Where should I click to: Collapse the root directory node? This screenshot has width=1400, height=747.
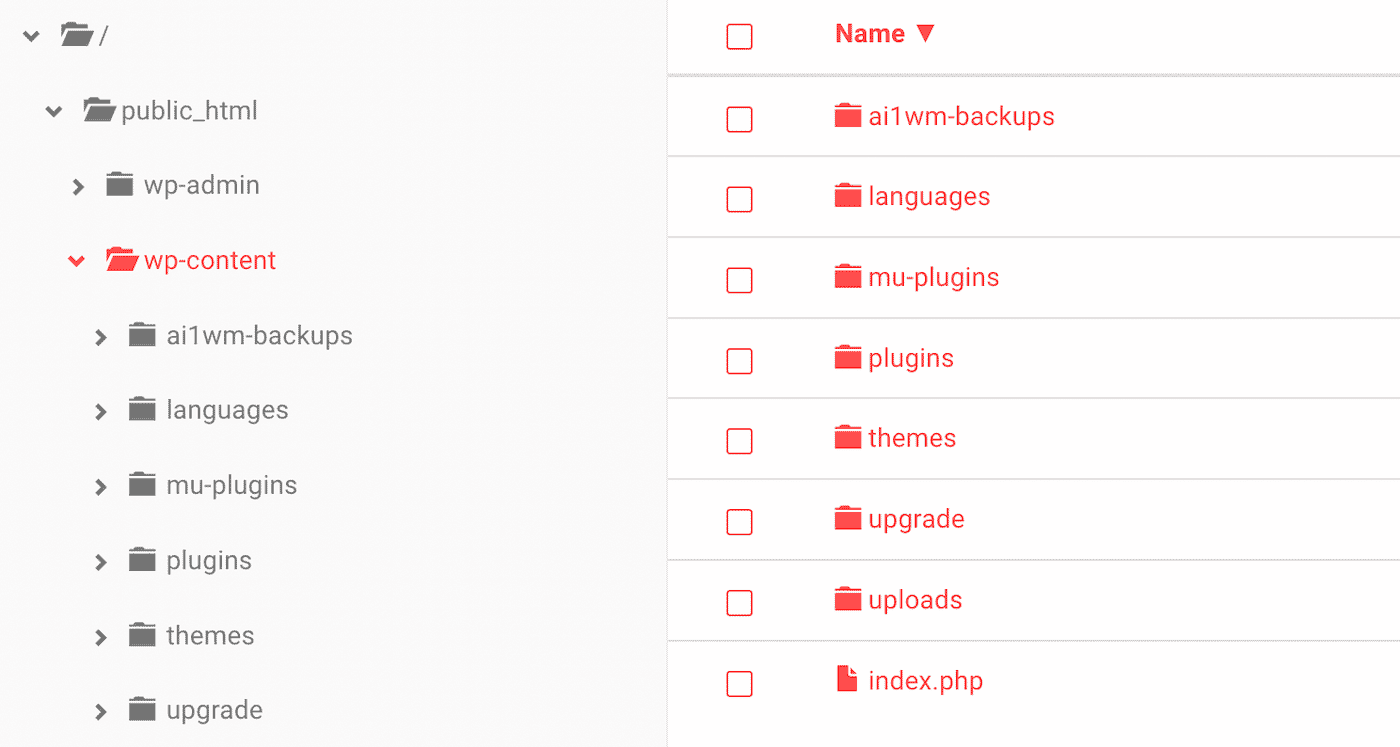pos(30,33)
